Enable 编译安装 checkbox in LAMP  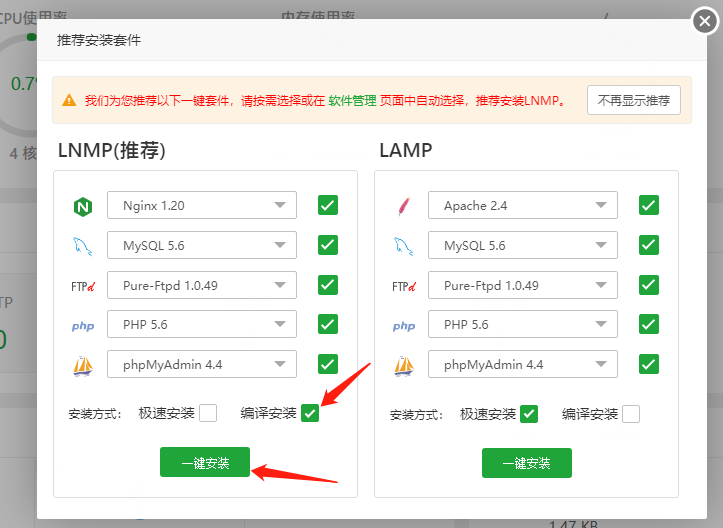(x=631, y=414)
